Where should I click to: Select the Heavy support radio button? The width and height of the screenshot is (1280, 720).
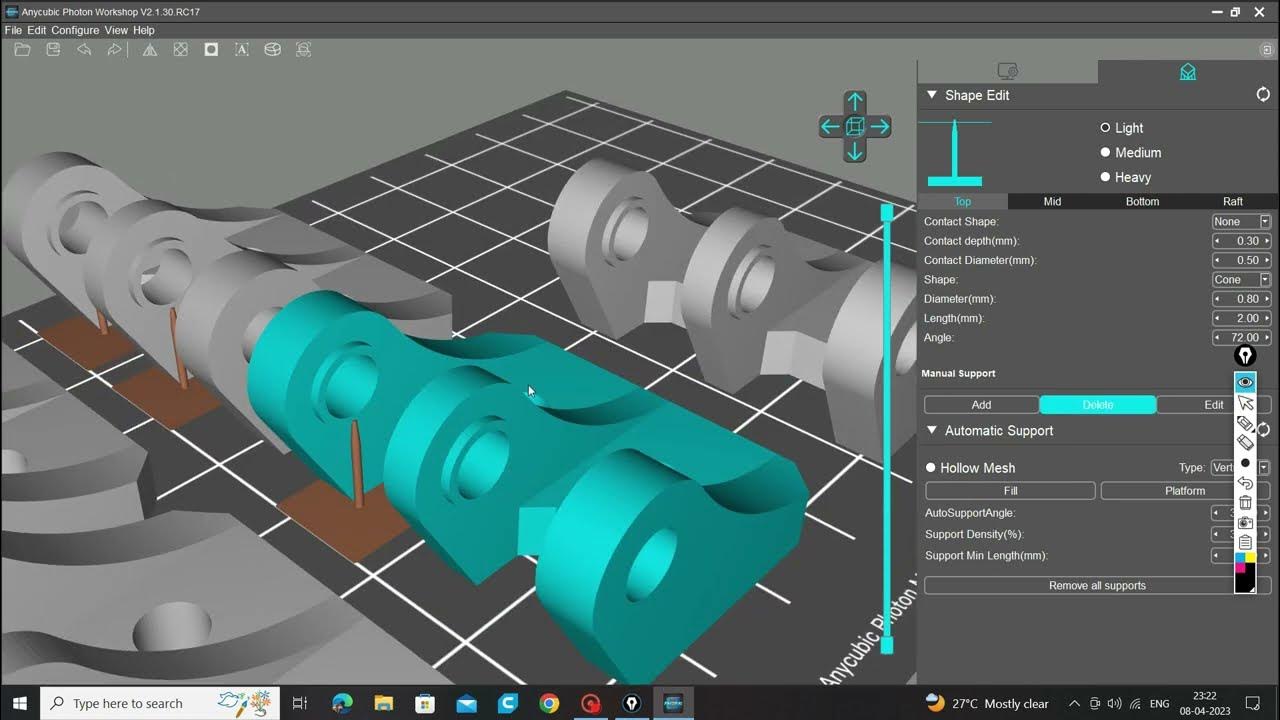[1105, 177]
